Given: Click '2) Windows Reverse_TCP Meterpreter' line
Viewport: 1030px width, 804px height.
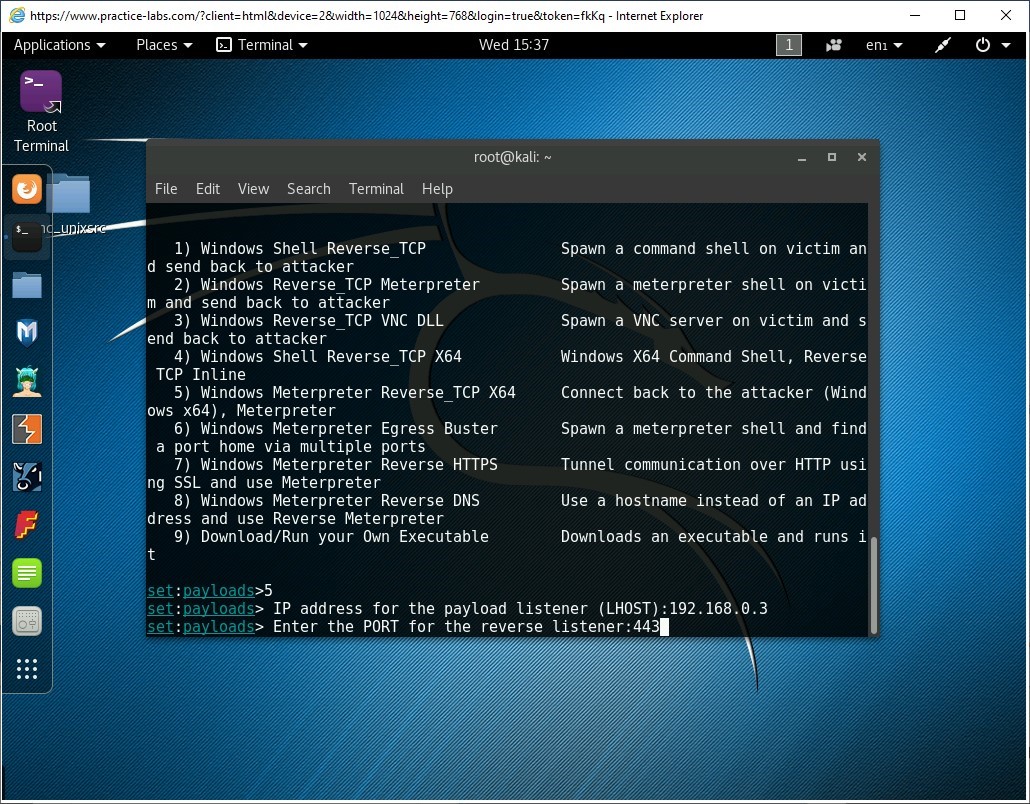Looking at the screenshot, I should click(326, 284).
